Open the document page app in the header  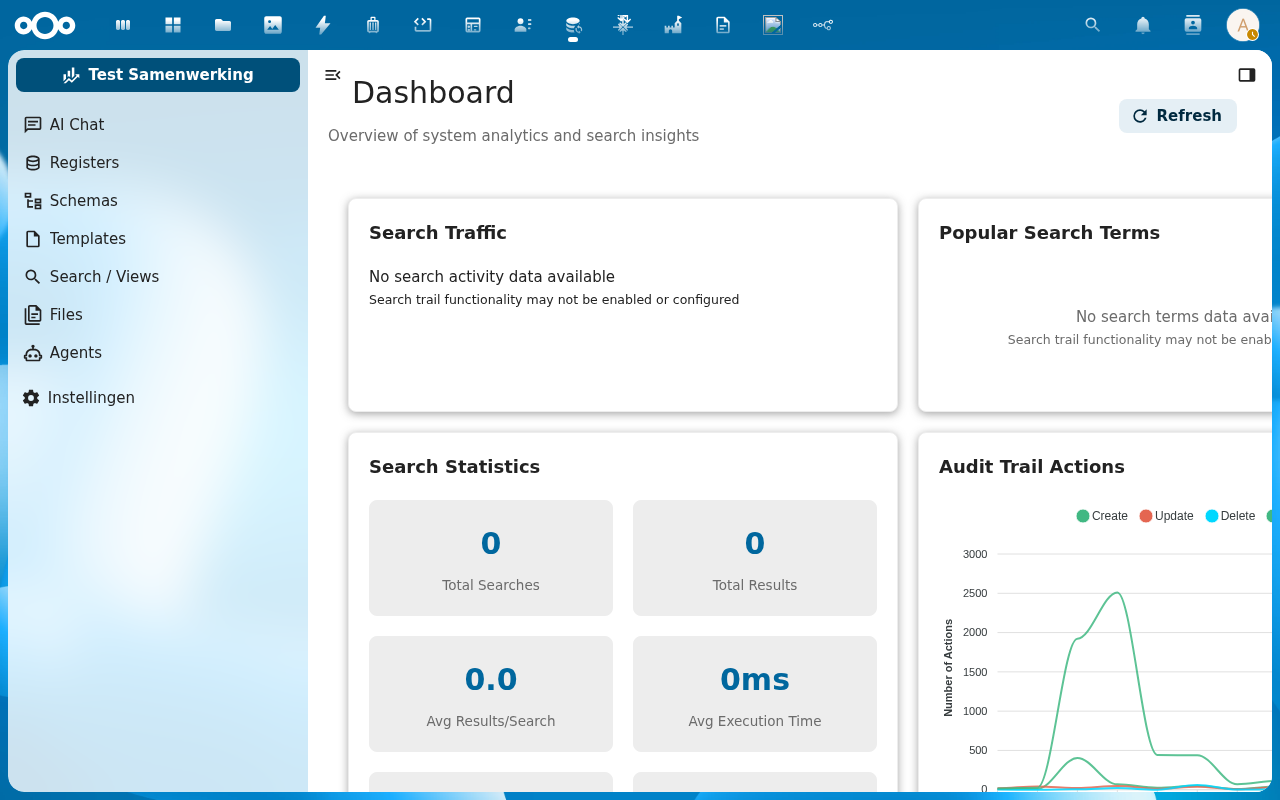[723, 25]
